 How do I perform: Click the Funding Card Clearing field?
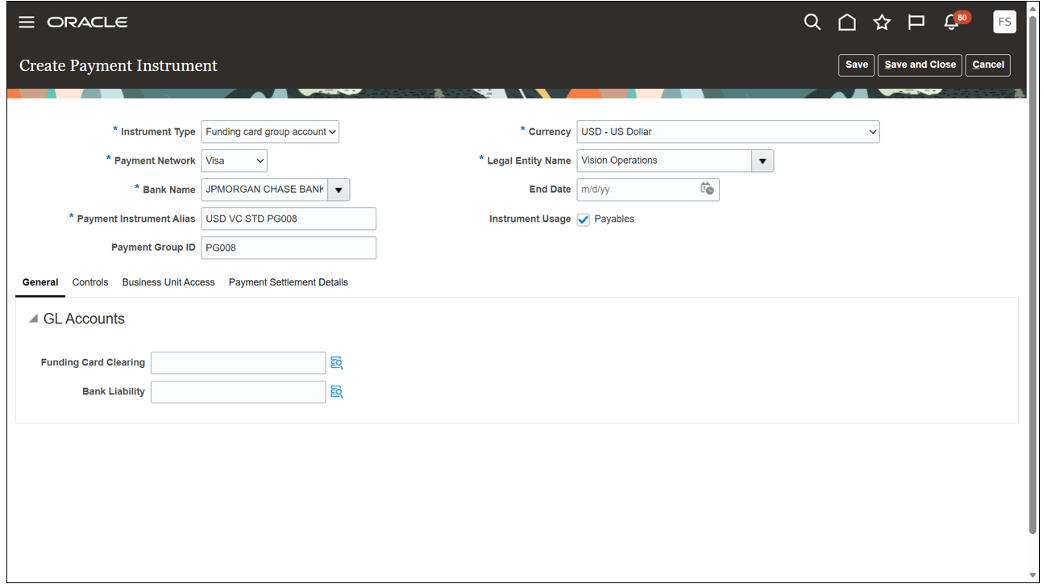(238, 363)
